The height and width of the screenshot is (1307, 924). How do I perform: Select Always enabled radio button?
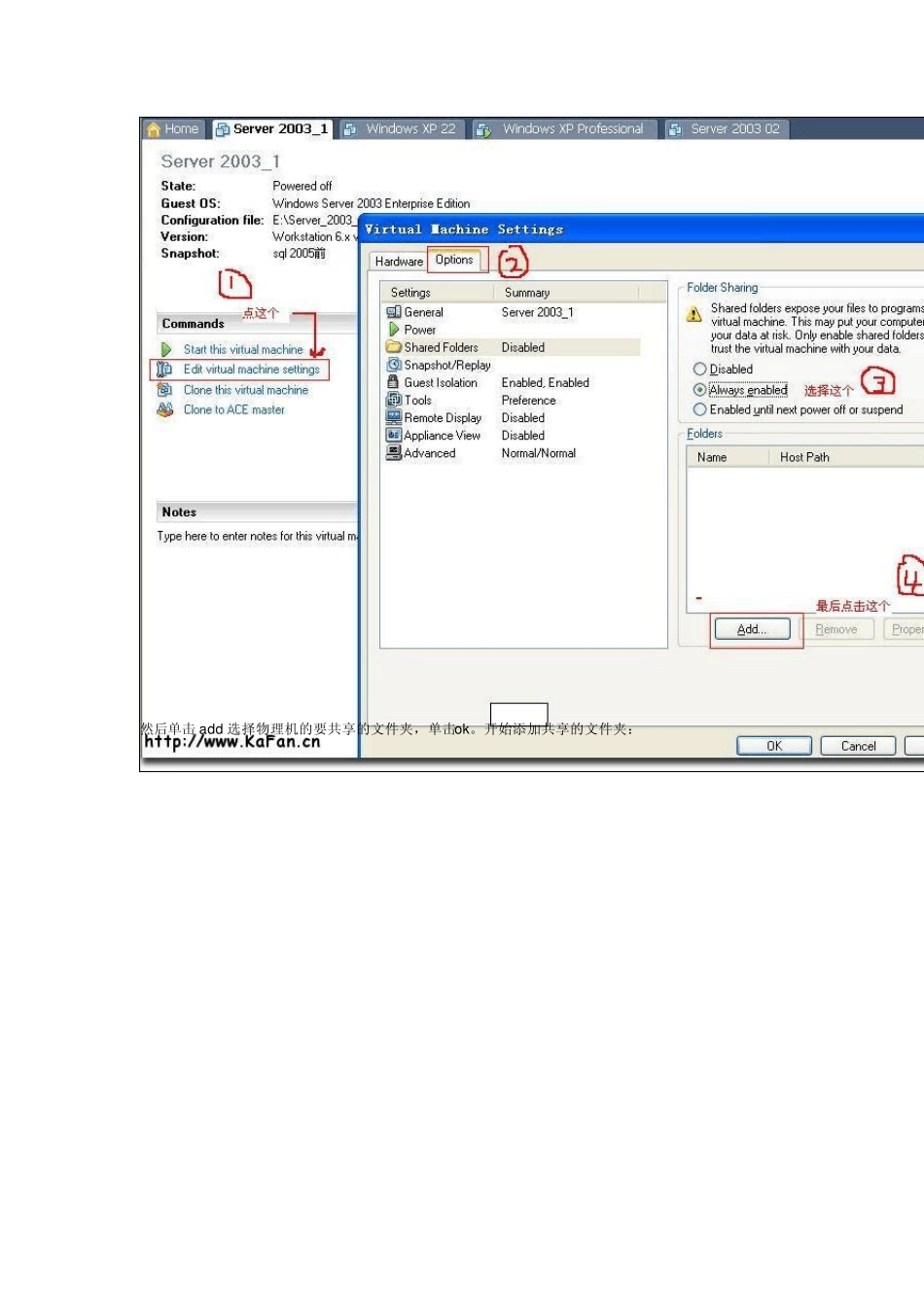[699, 390]
